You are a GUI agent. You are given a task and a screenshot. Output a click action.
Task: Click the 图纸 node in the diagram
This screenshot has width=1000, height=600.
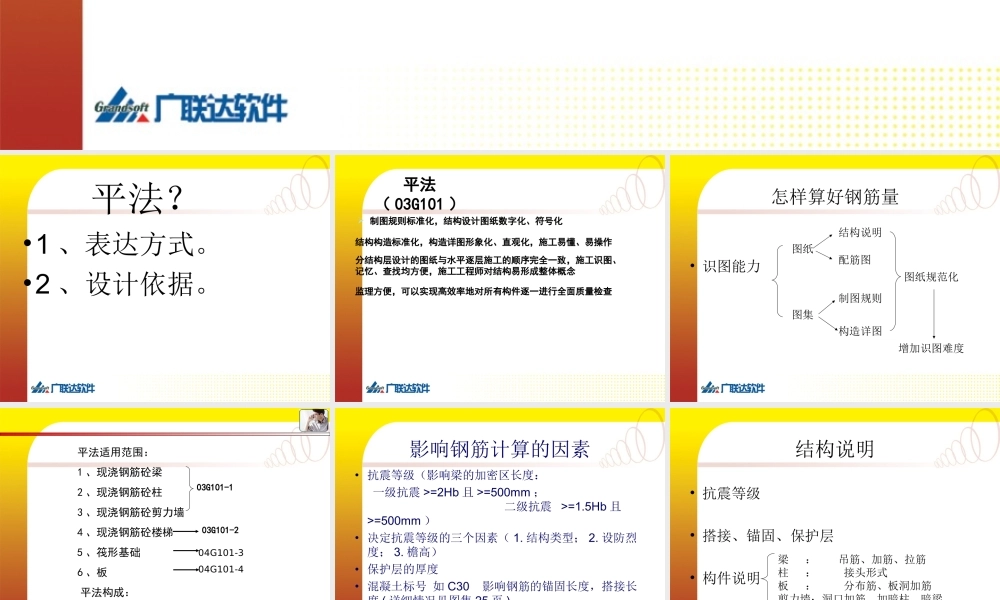pos(802,249)
